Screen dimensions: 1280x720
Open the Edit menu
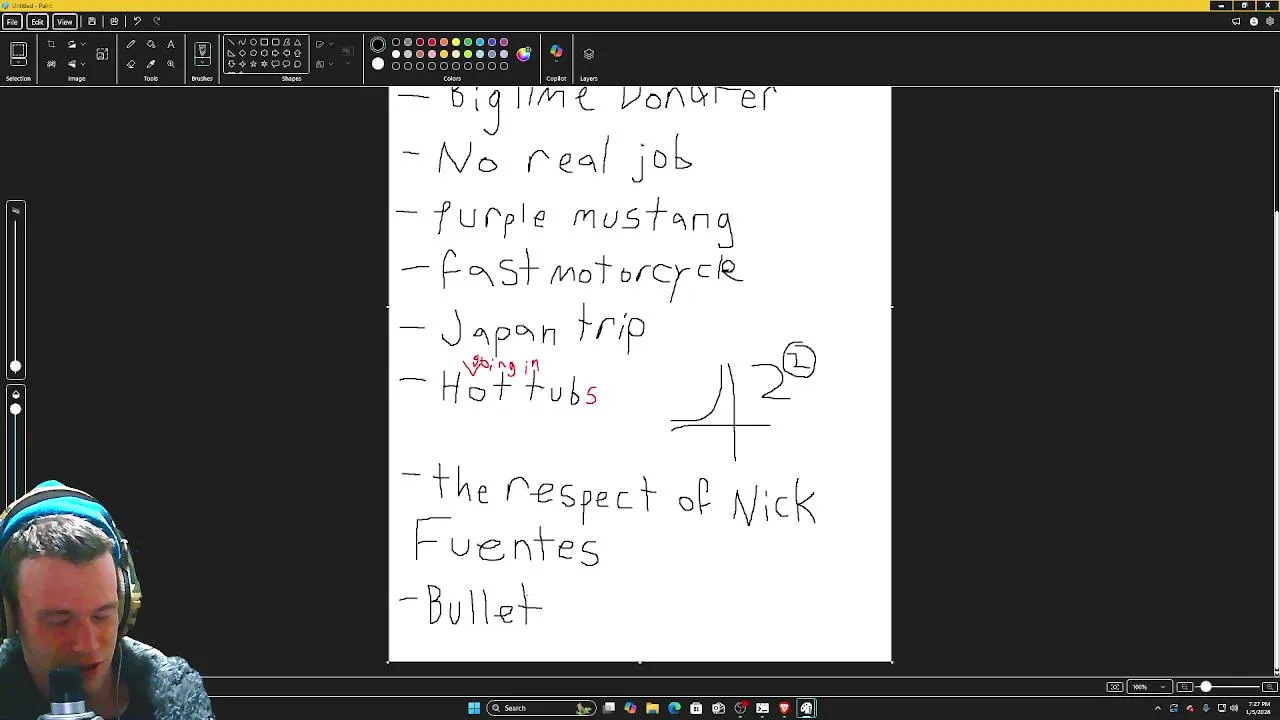(37, 21)
